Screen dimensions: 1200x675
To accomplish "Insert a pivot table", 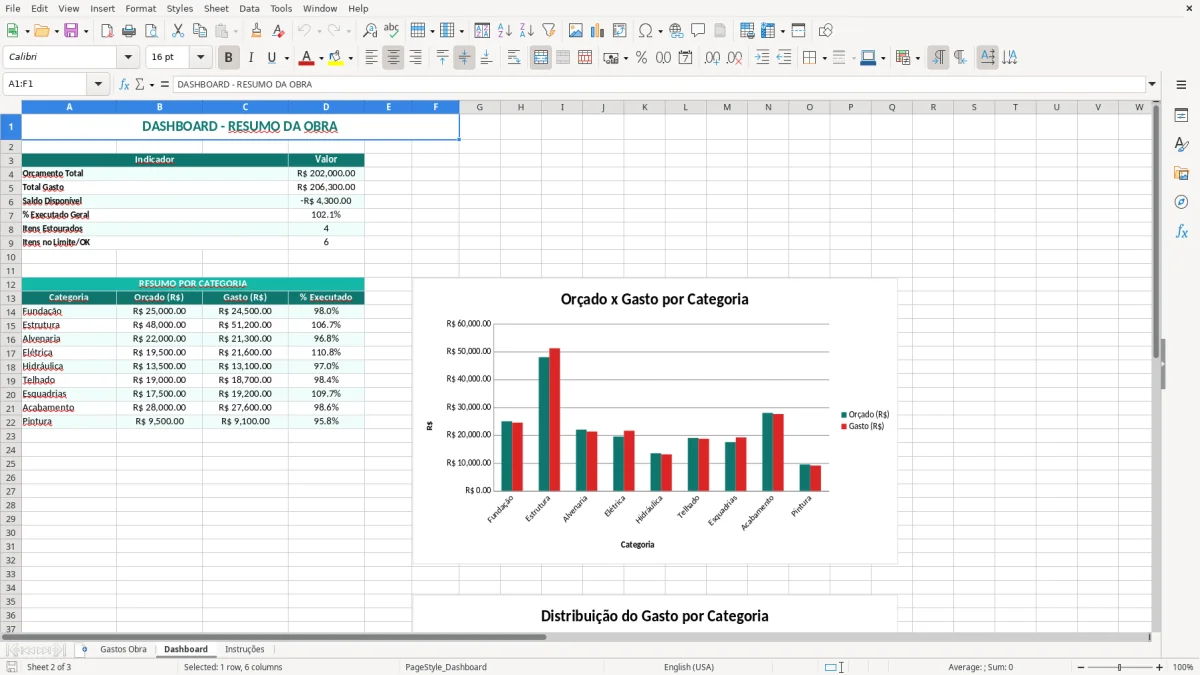I will (620, 31).
